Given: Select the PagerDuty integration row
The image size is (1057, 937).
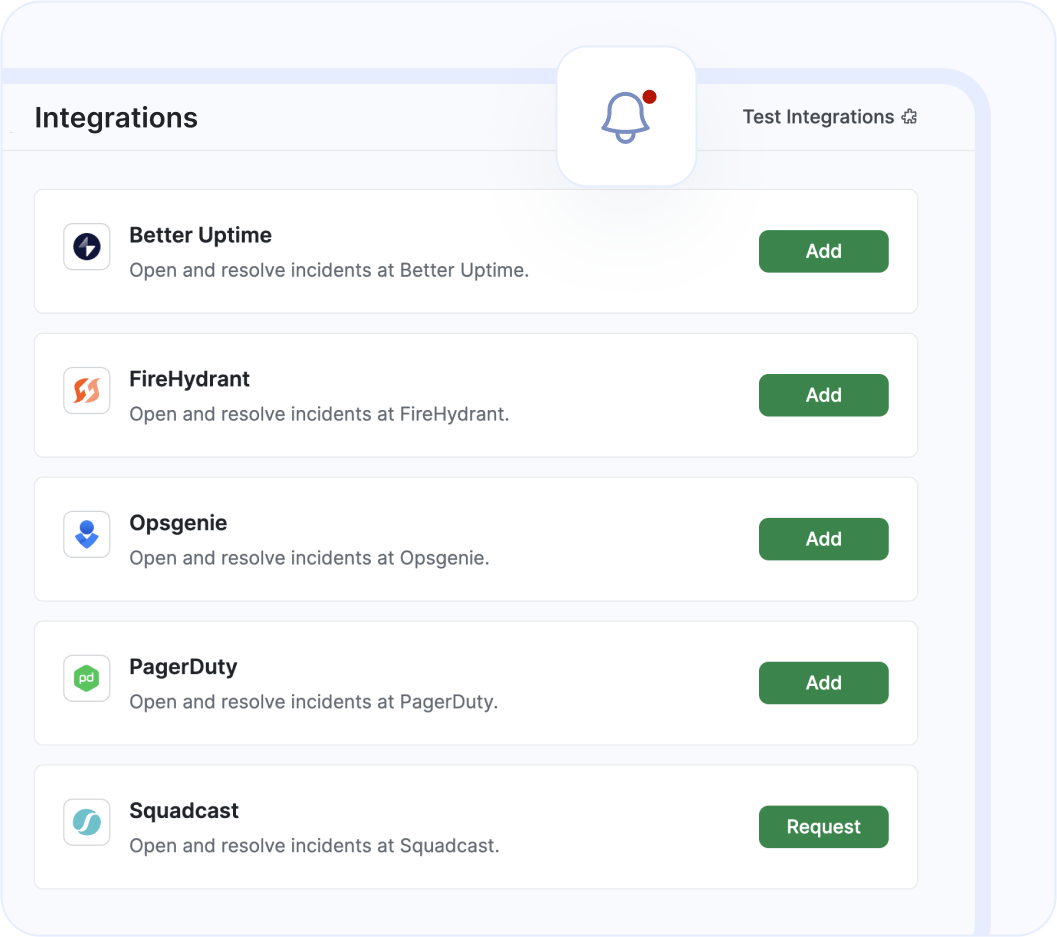Looking at the screenshot, I should tap(475, 682).
